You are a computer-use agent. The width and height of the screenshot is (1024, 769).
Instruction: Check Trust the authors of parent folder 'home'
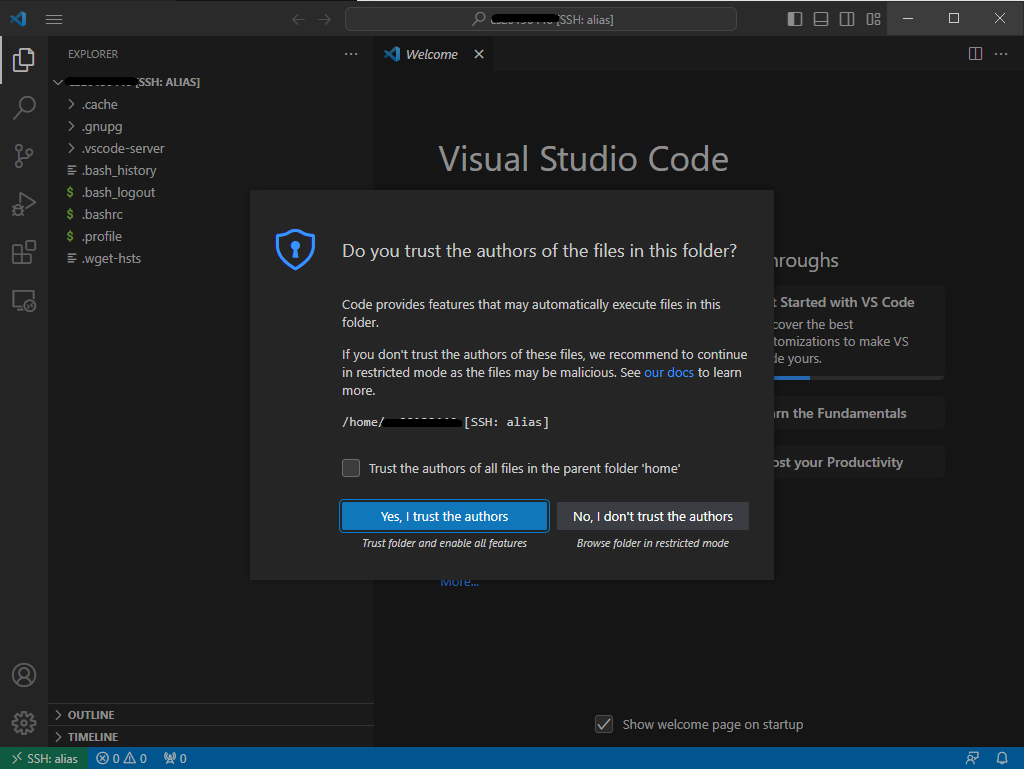pyautogui.click(x=351, y=468)
